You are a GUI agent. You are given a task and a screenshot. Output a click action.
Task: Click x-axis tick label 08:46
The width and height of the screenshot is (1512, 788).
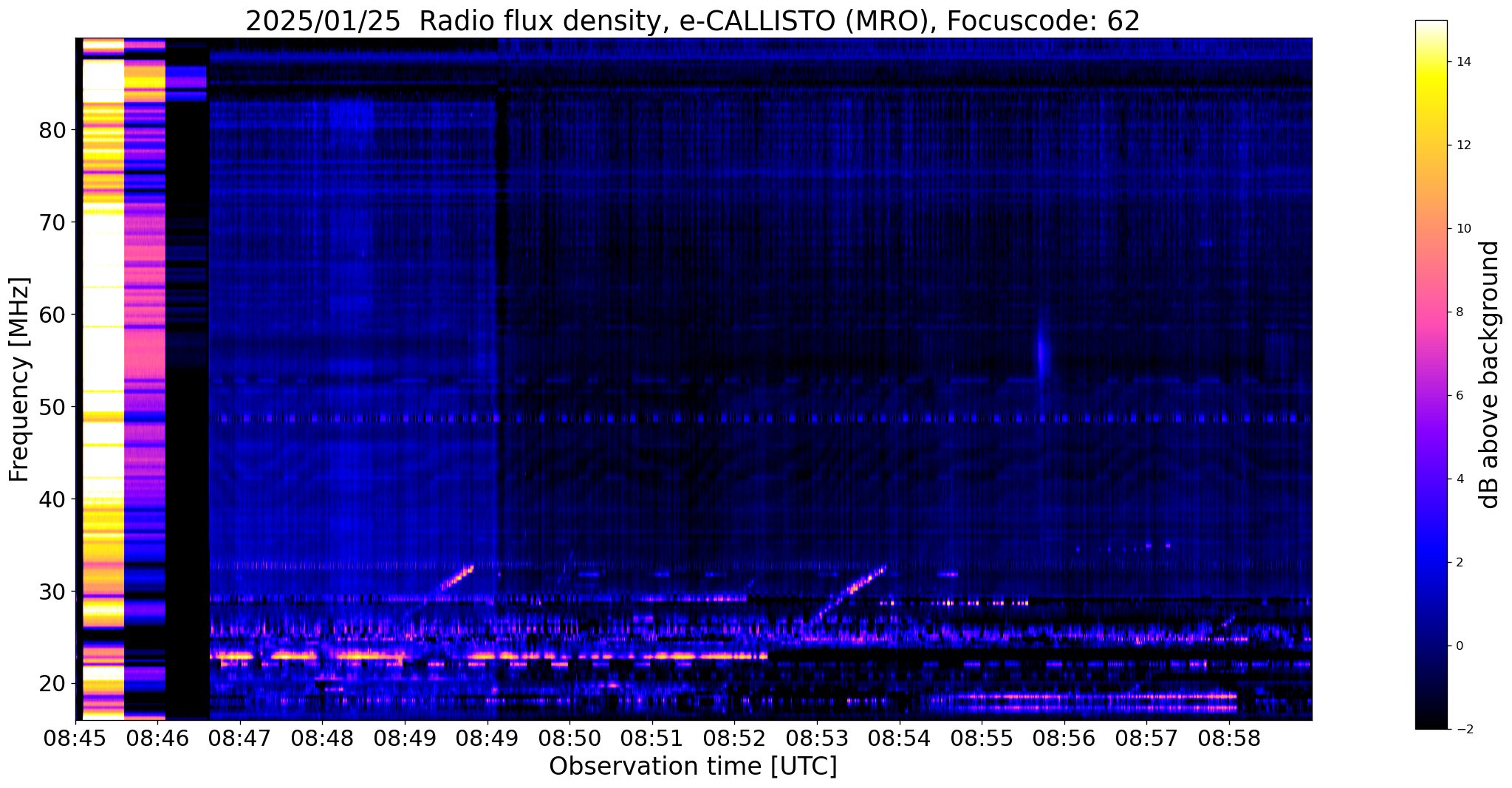pyautogui.click(x=158, y=739)
